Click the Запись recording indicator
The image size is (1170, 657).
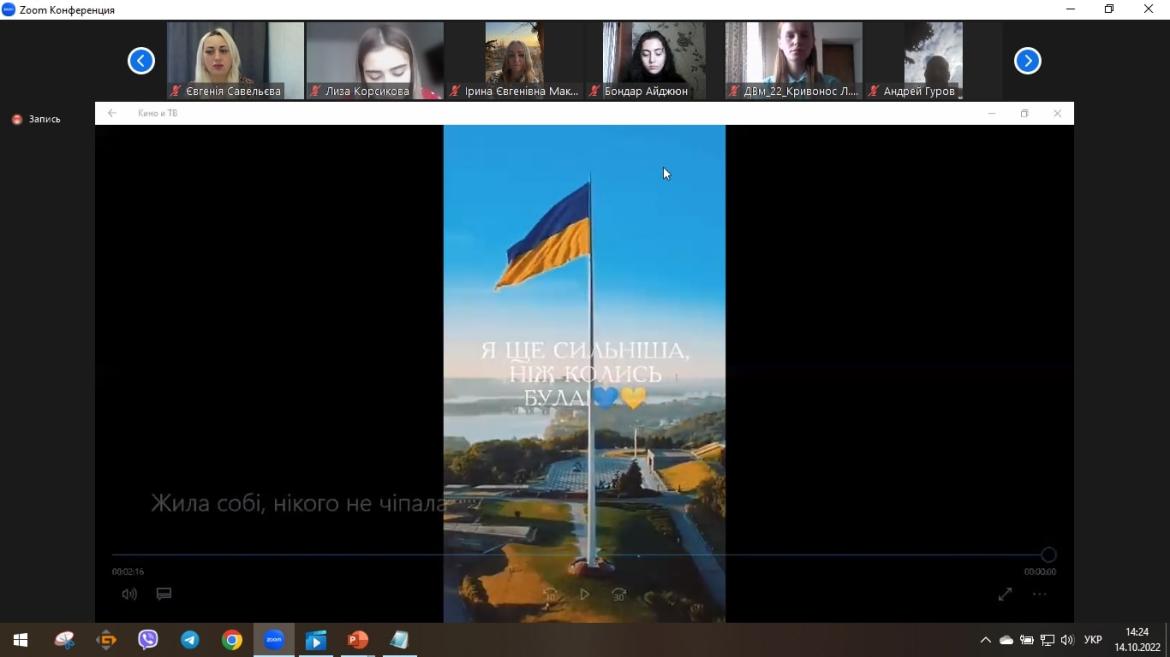pyautogui.click(x=36, y=119)
